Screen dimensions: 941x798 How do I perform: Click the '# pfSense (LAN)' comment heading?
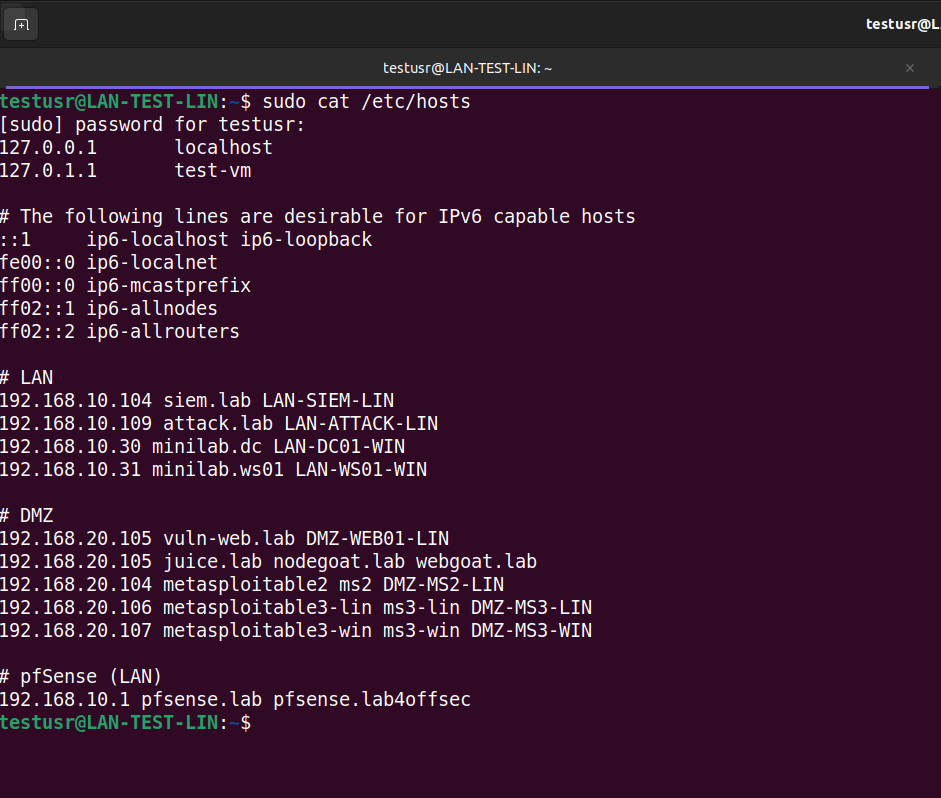tap(81, 676)
